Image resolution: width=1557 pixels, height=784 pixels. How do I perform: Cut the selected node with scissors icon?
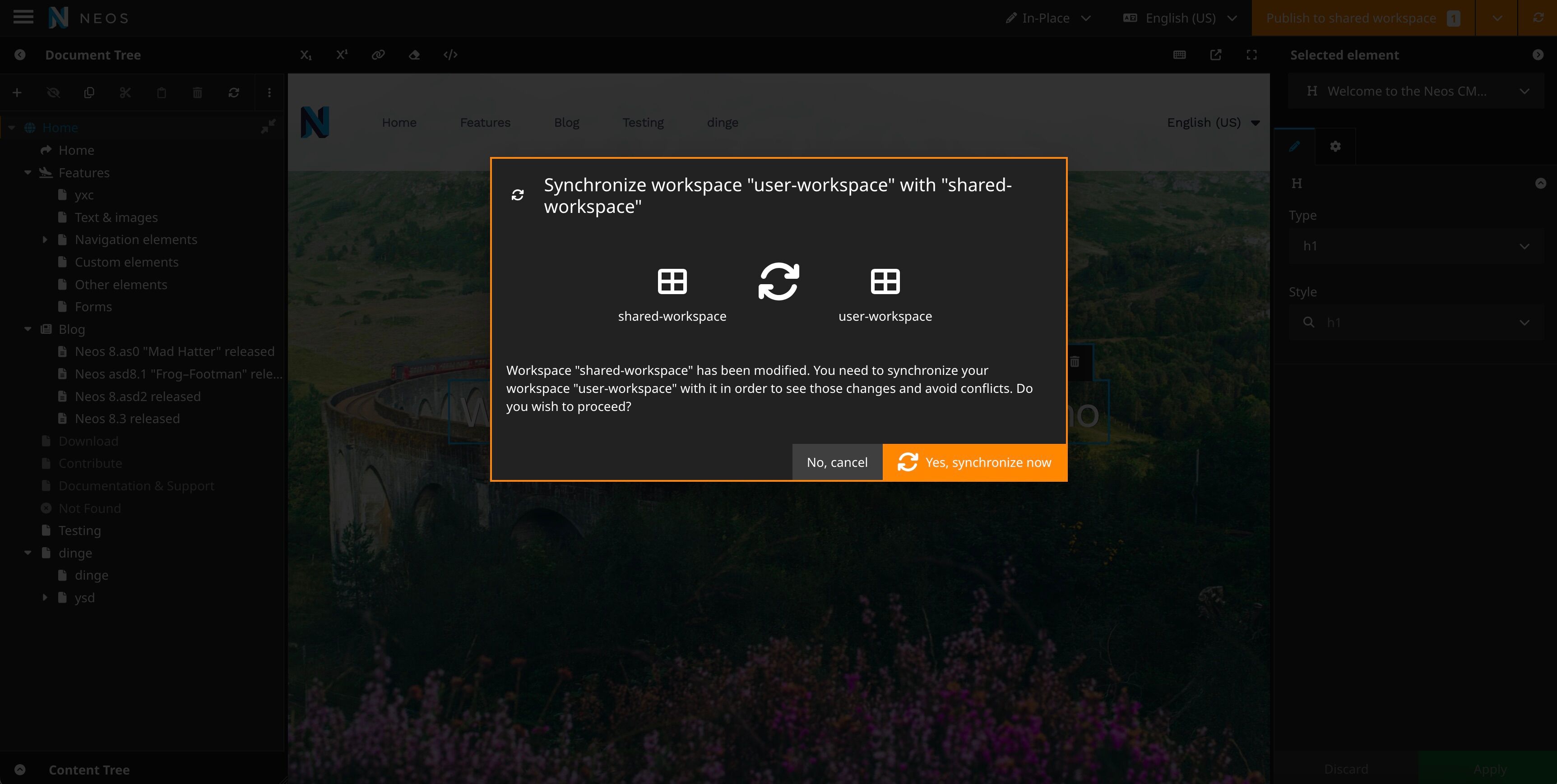click(125, 92)
